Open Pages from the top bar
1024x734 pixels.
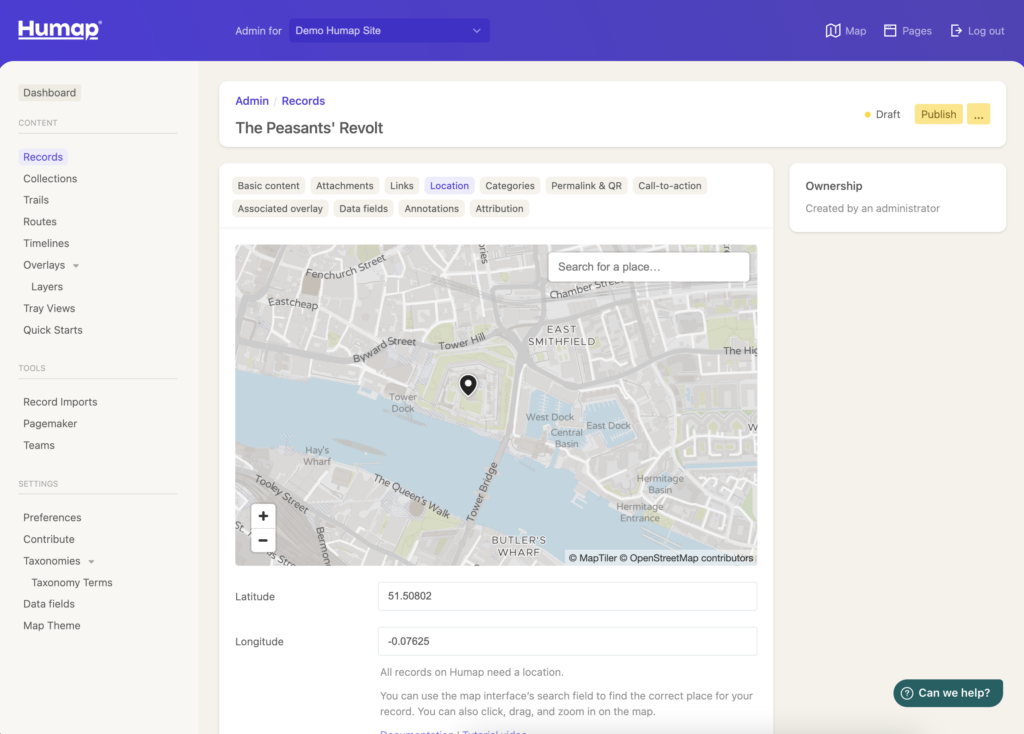(x=890, y=31)
